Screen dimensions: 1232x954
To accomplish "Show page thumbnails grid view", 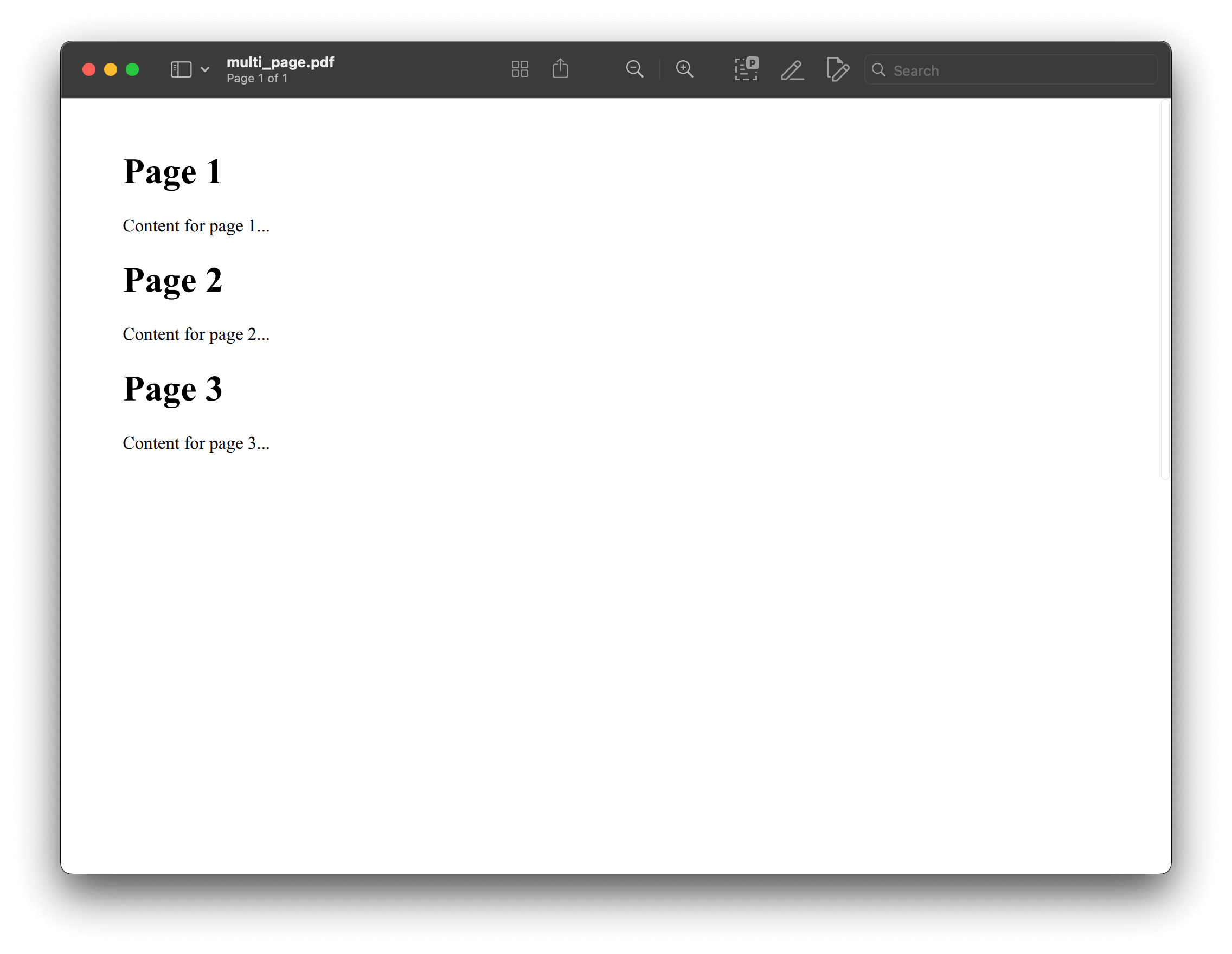I will point(519,69).
